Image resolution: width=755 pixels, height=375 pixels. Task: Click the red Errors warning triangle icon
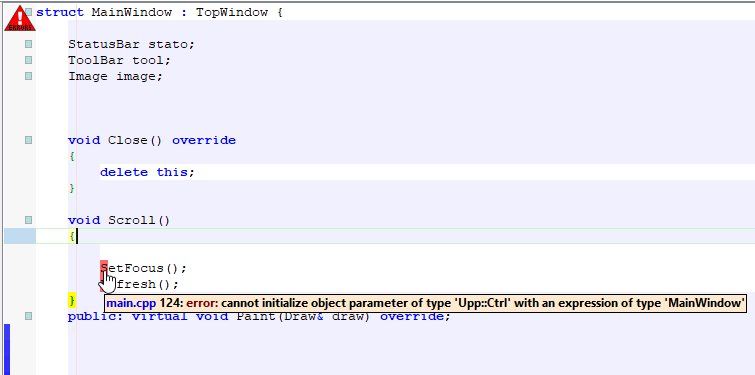(x=20, y=18)
